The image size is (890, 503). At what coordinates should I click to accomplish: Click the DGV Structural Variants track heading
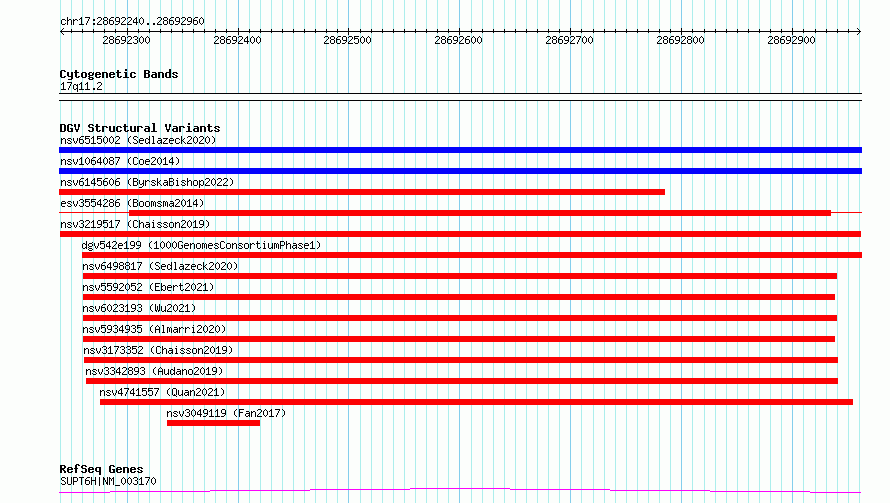(x=140, y=128)
